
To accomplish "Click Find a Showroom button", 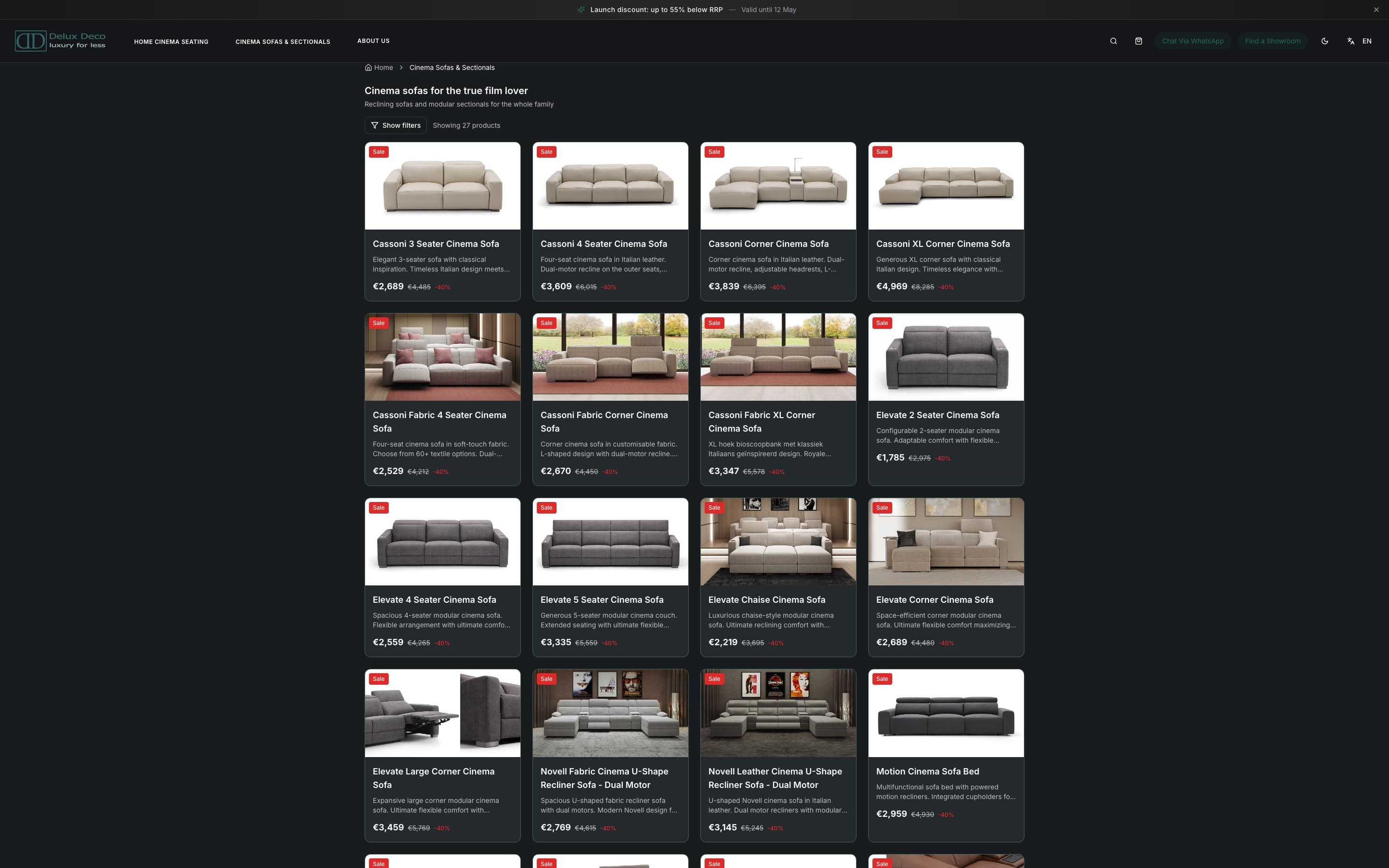I will click(x=1272, y=41).
